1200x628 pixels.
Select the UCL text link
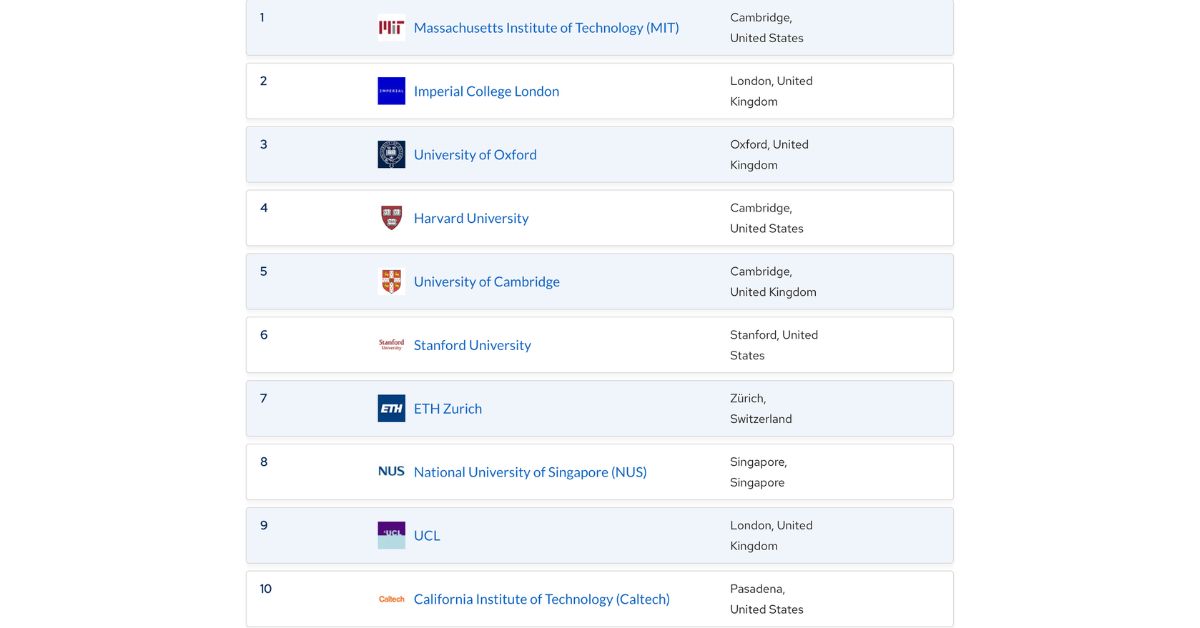point(427,536)
